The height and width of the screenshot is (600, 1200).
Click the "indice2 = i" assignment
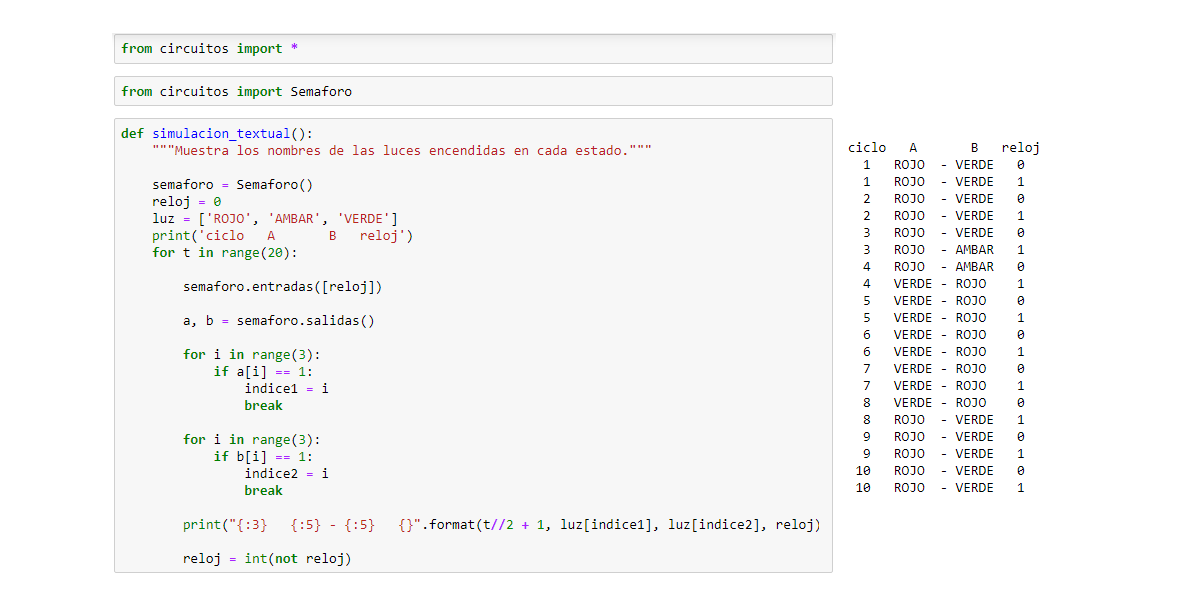pos(286,474)
